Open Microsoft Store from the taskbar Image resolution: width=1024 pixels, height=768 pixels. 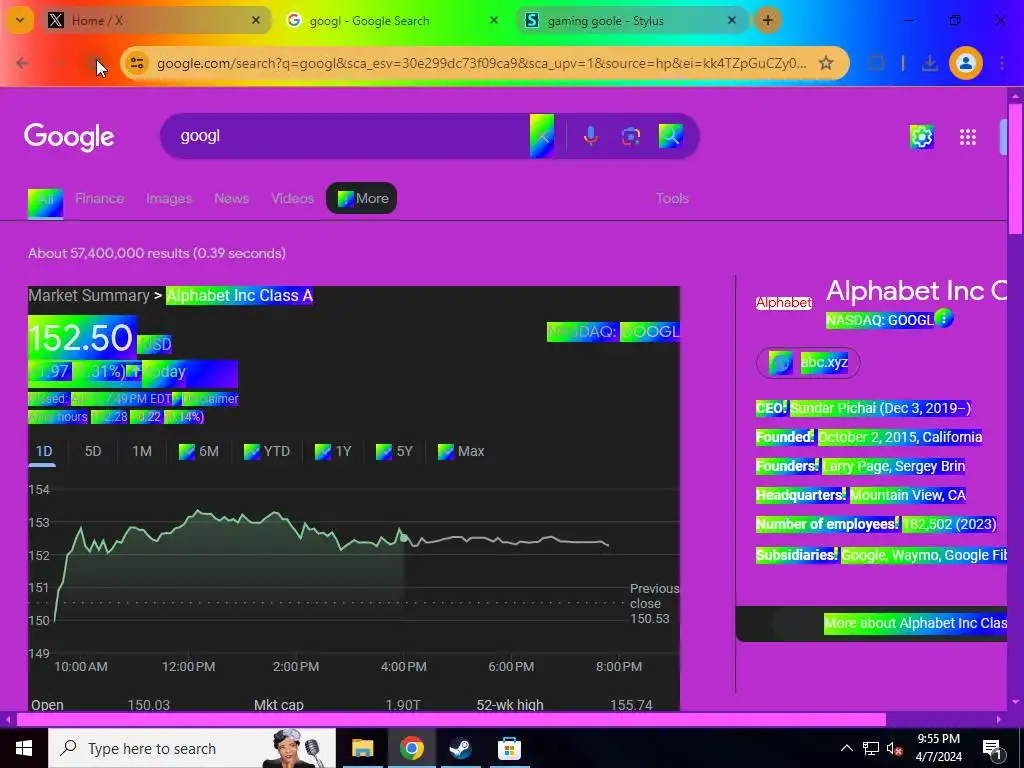pos(509,748)
